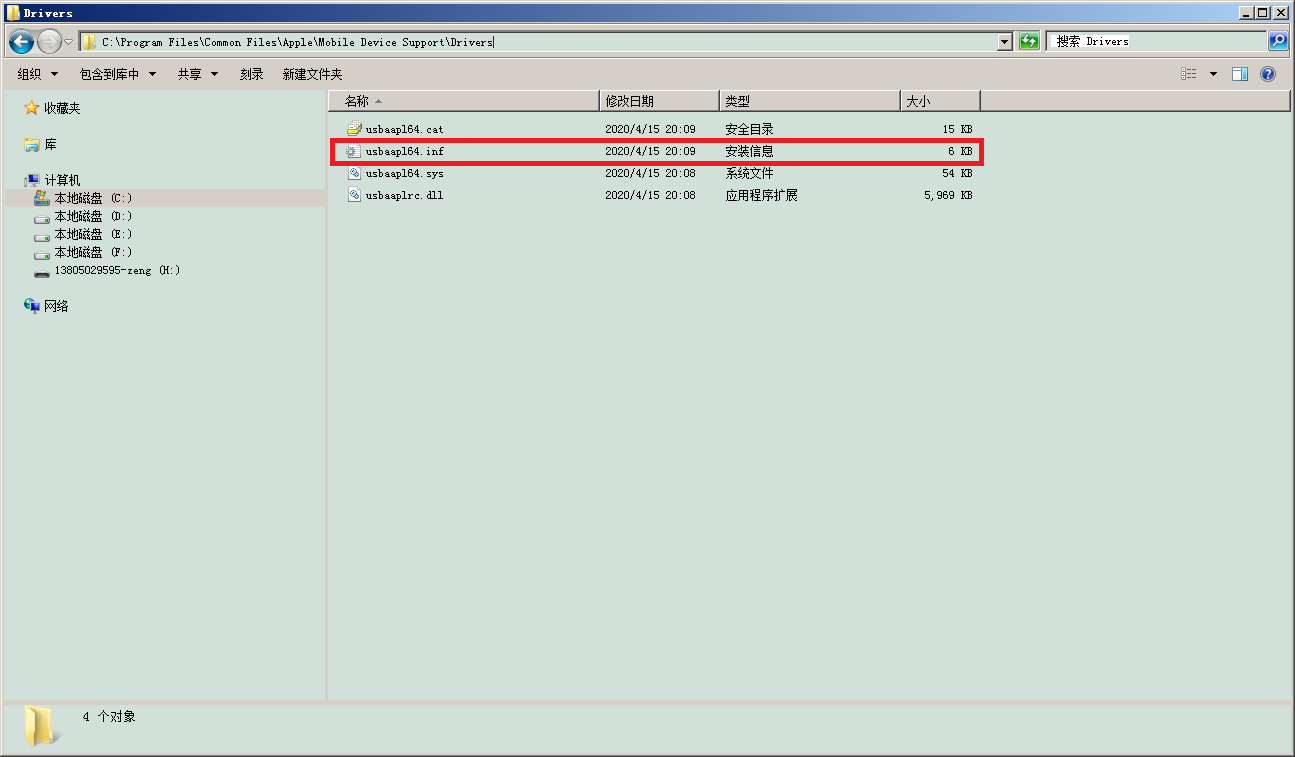Screen dimensions: 1295x757
Task: Select 本地磁盘 (E:) in the tree
Action: click(x=93, y=235)
